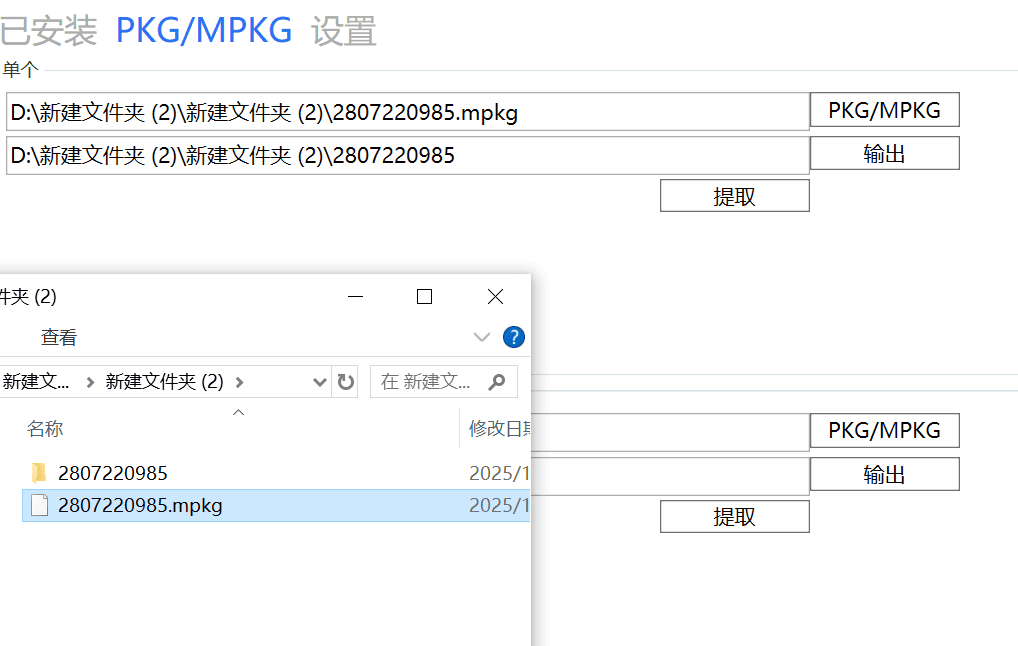Open the address bar history dropdown
1018x646 pixels.
[x=320, y=382]
